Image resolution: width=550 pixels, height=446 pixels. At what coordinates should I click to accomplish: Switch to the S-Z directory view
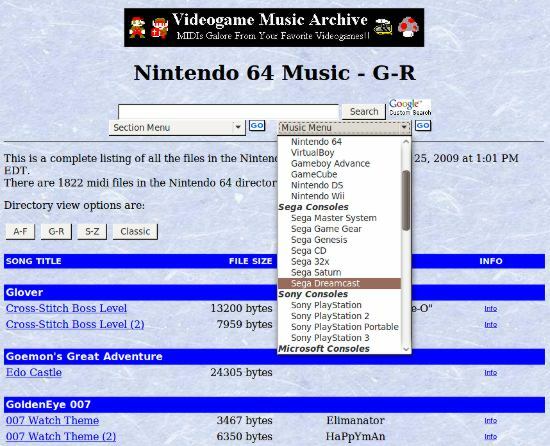click(92, 232)
